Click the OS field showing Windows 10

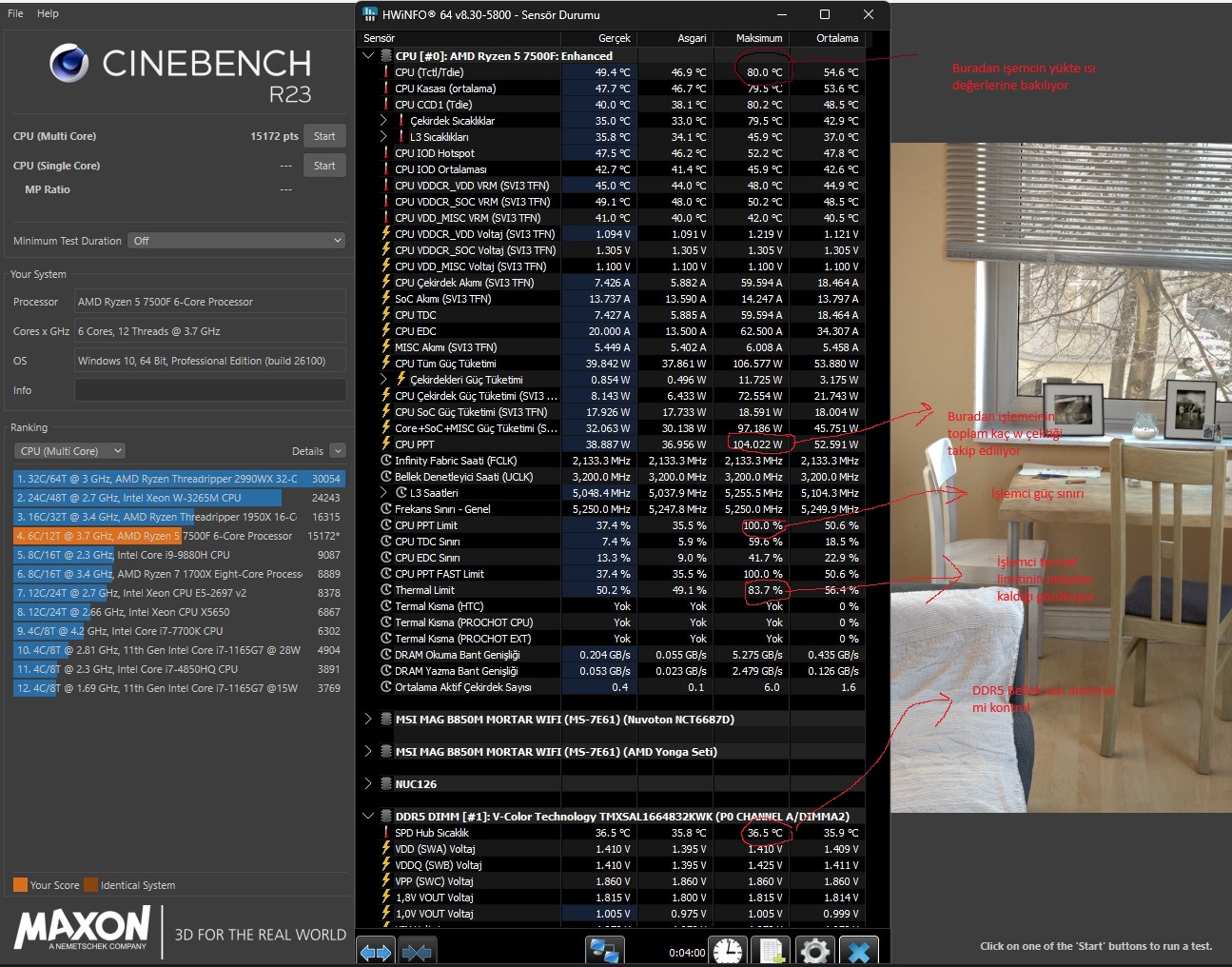click(210, 361)
